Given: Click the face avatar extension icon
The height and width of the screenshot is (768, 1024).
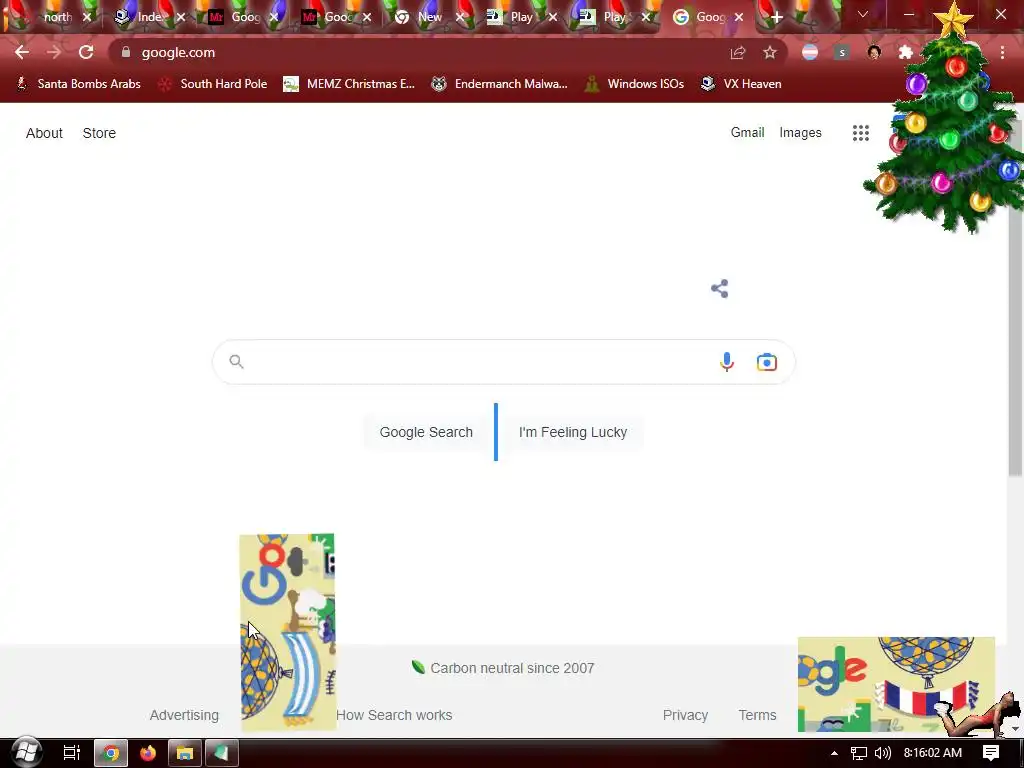Looking at the screenshot, I should click(874, 52).
